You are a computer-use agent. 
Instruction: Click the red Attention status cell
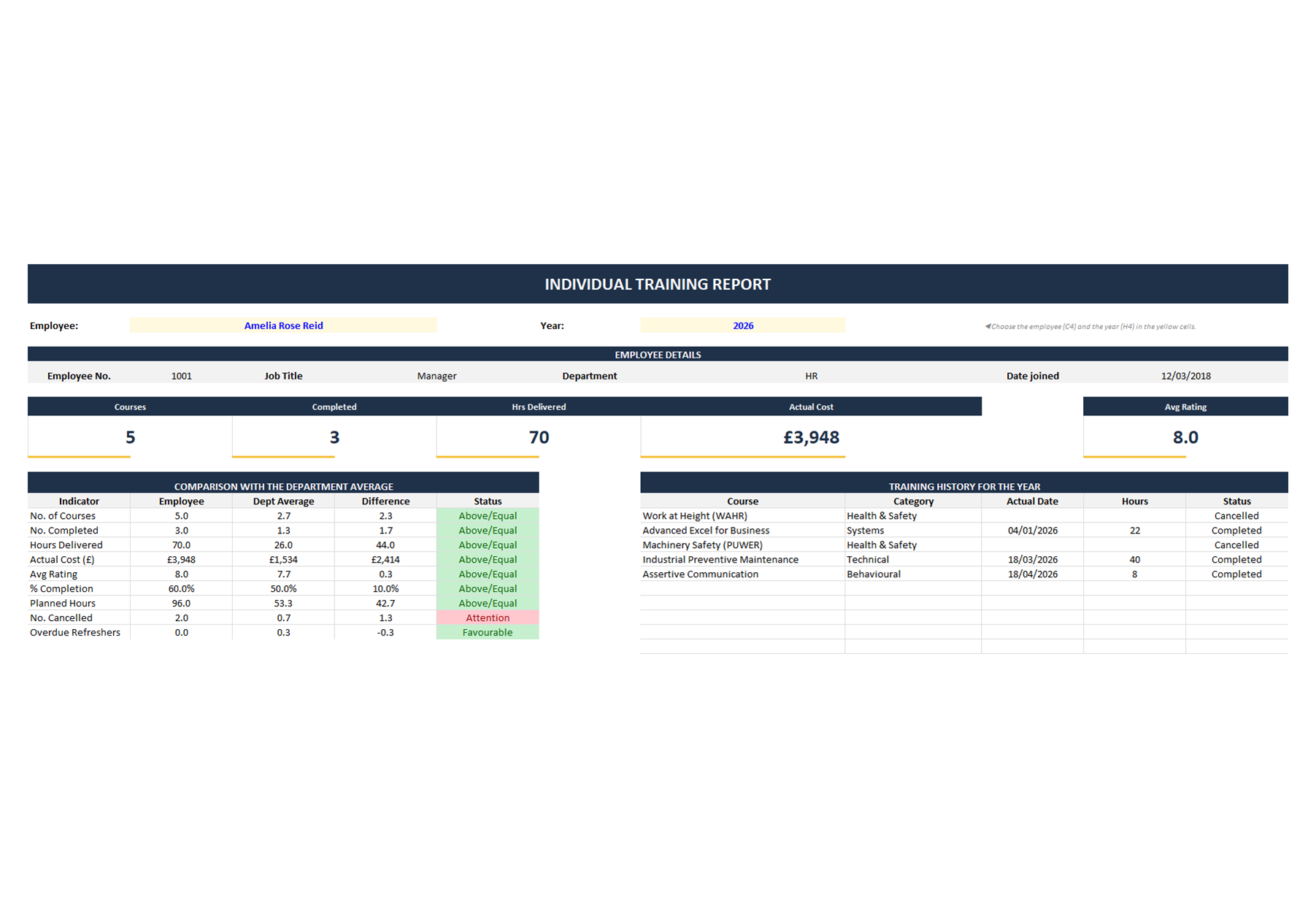coord(488,618)
